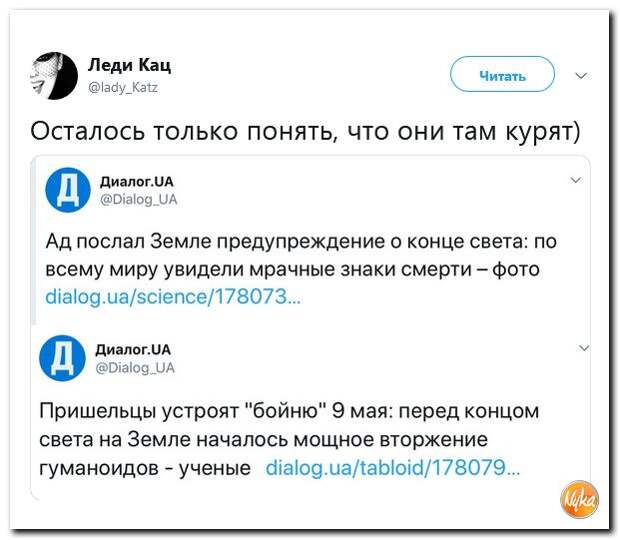
Task: Open Диалог.UA name in first quoted tweet
Action: [x=136, y=181]
